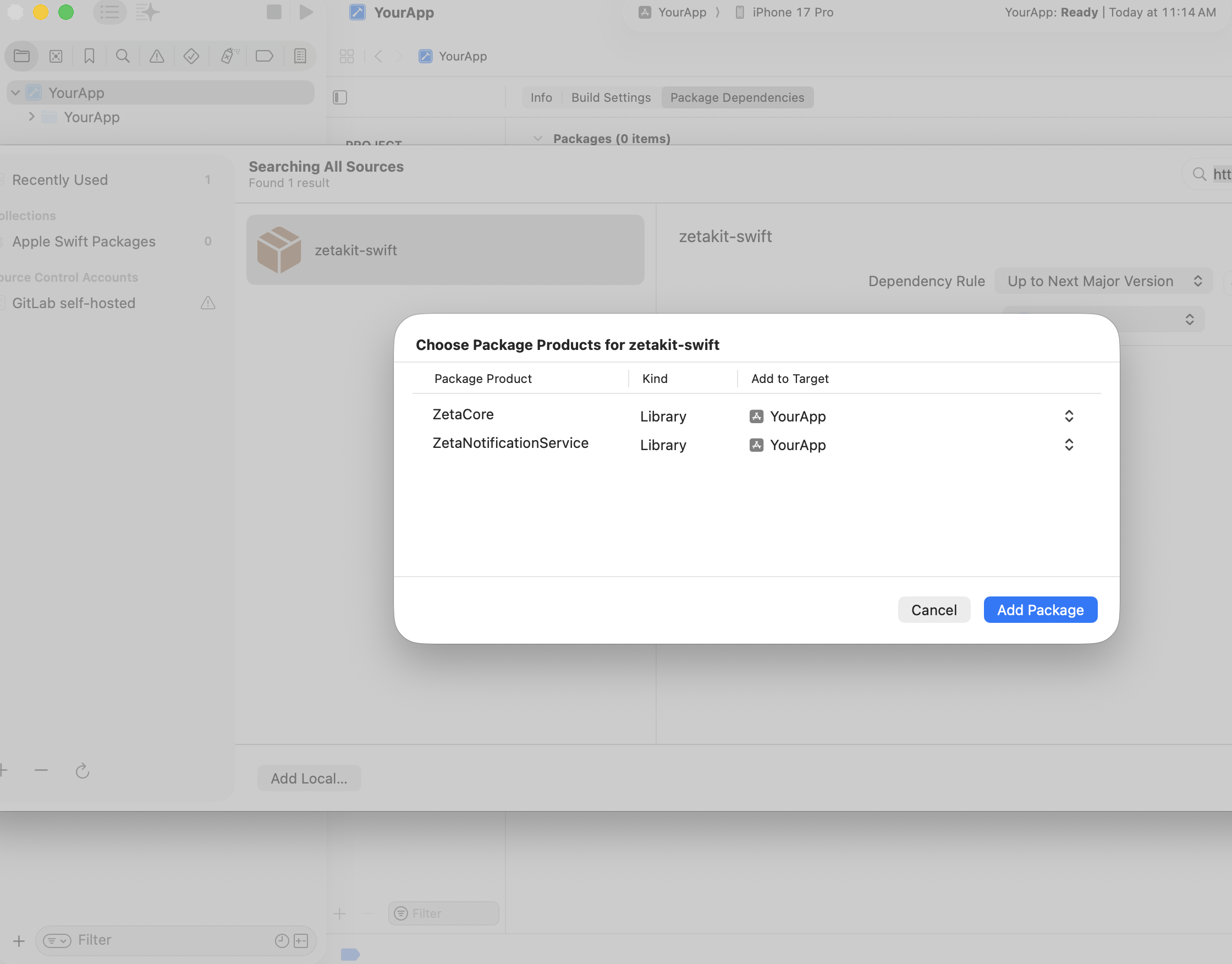Screen dimensions: 1232x964
Task: Open the Breakpoint navigator tag icon
Action: pyautogui.click(x=265, y=56)
